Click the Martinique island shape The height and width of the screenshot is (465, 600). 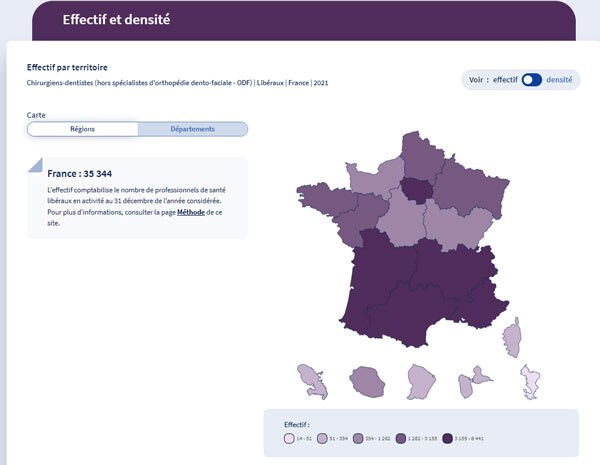[312, 382]
